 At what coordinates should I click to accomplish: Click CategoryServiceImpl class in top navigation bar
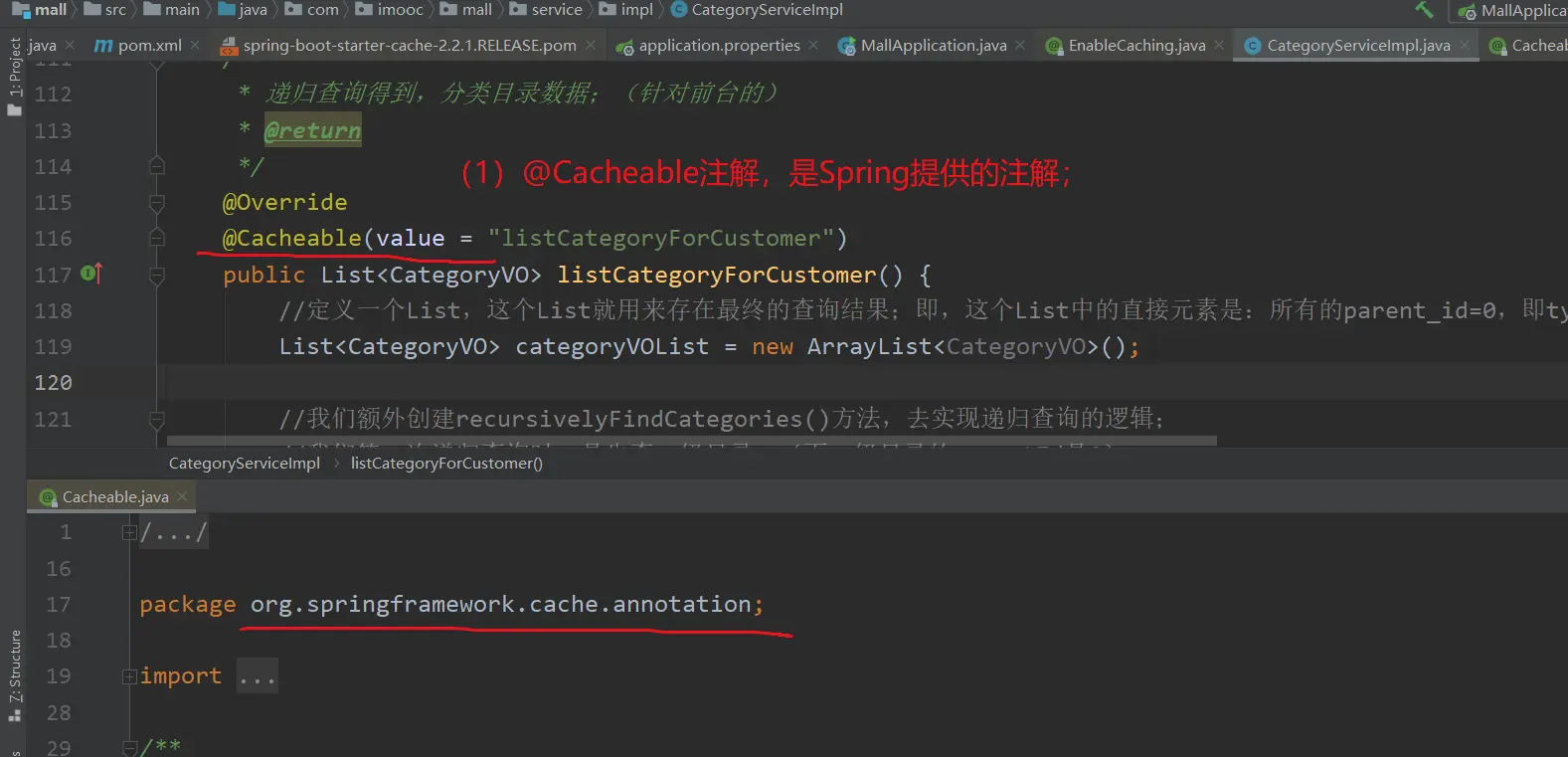coord(757,10)
